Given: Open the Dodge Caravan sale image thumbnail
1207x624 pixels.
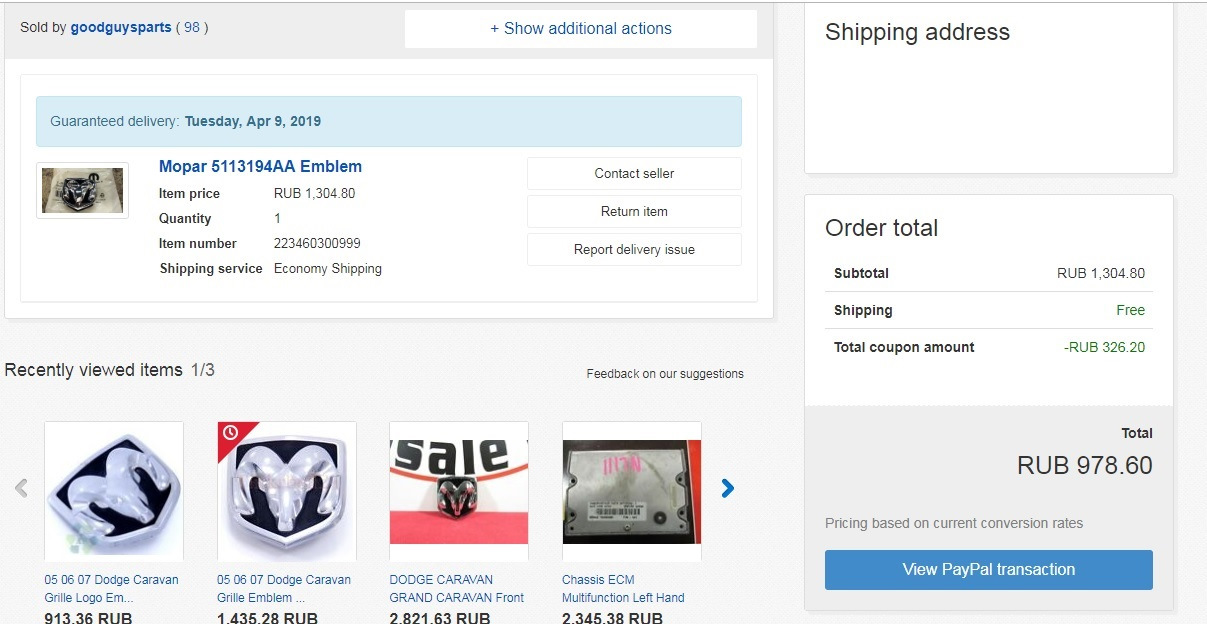Looking at the screenshot, I should 459,490.
